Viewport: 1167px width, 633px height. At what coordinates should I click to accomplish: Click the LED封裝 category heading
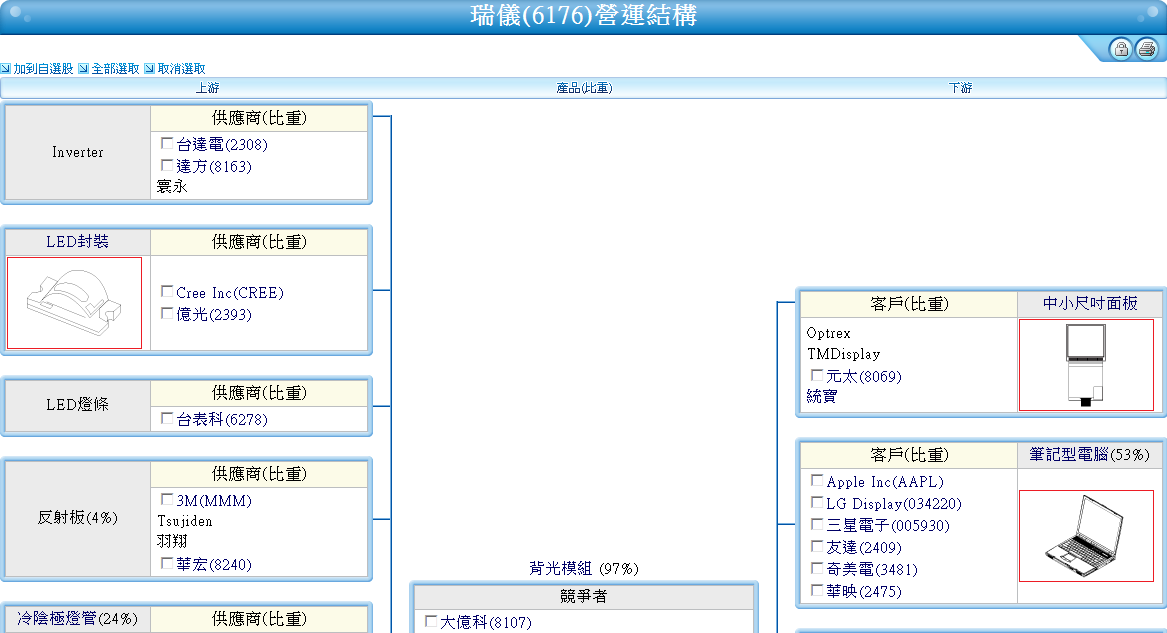click(77, 242)
